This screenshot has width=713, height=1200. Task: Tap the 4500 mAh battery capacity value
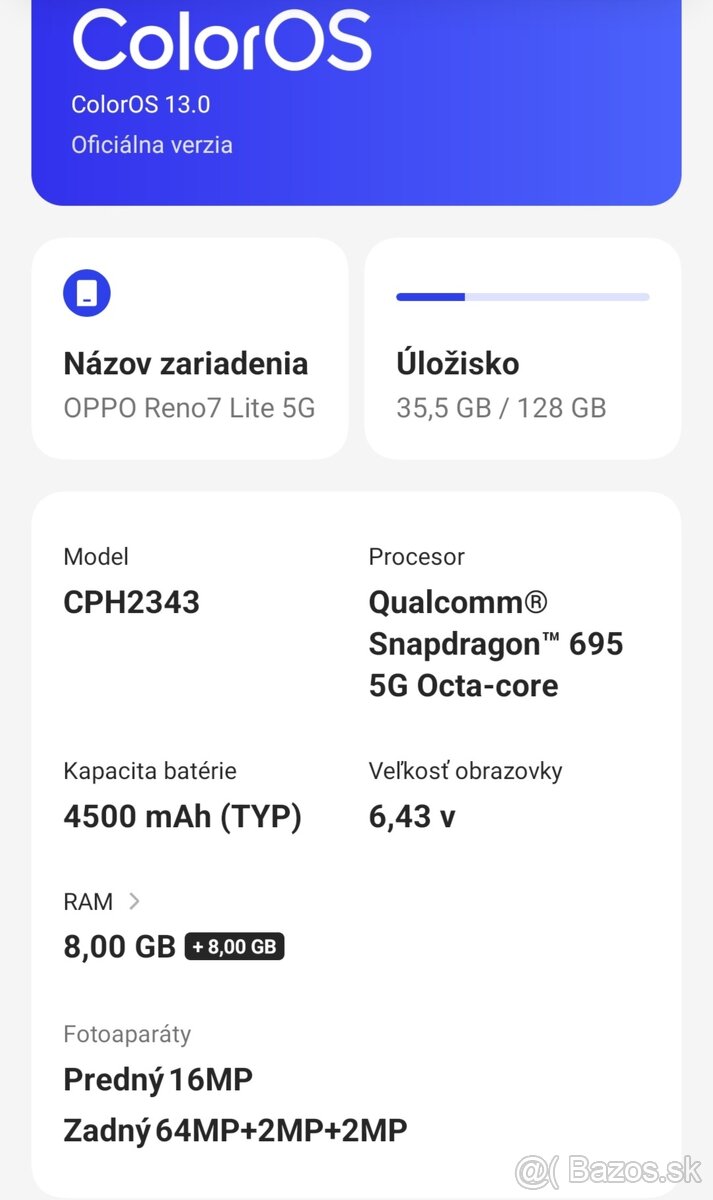tap(182, 816)
